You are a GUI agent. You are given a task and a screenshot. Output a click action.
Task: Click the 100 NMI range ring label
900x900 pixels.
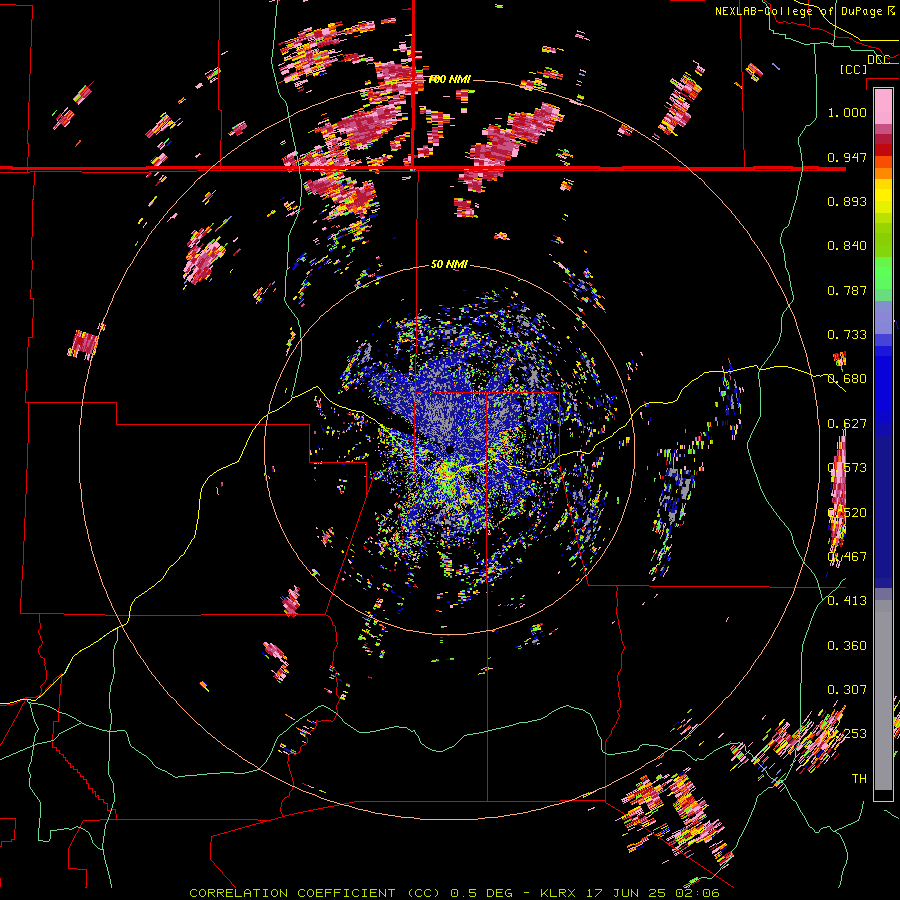coord(449,79)
